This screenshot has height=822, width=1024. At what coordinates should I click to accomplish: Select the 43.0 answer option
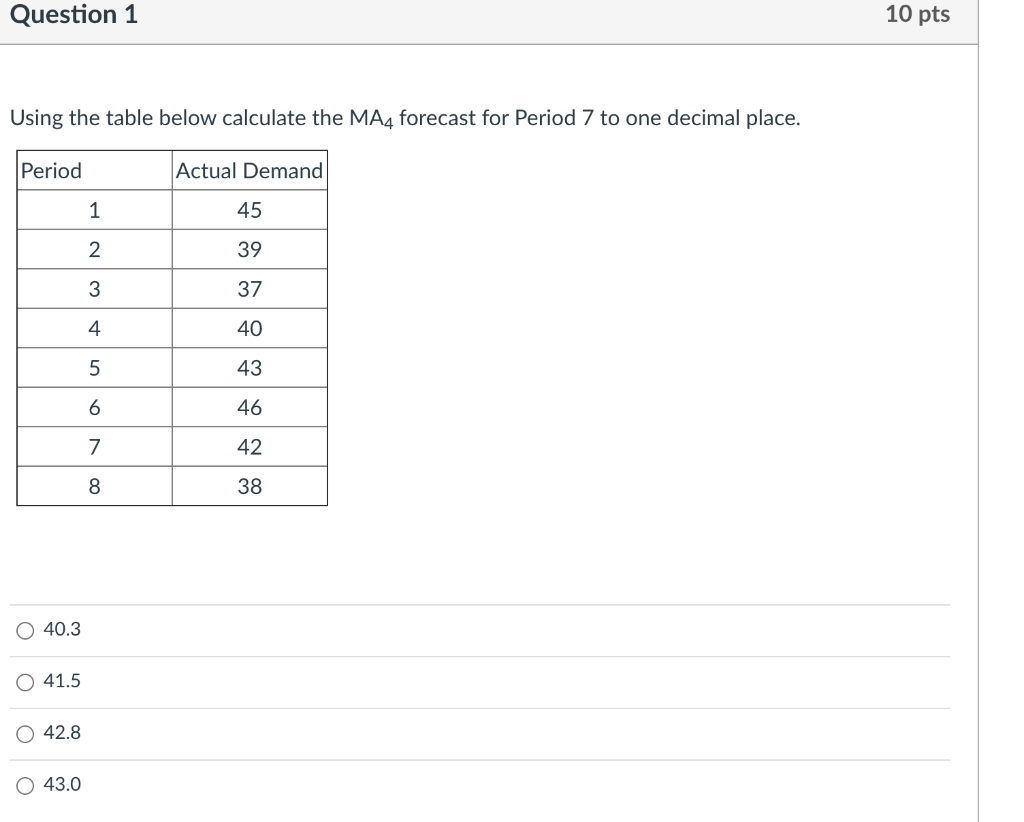pos(24,785)
